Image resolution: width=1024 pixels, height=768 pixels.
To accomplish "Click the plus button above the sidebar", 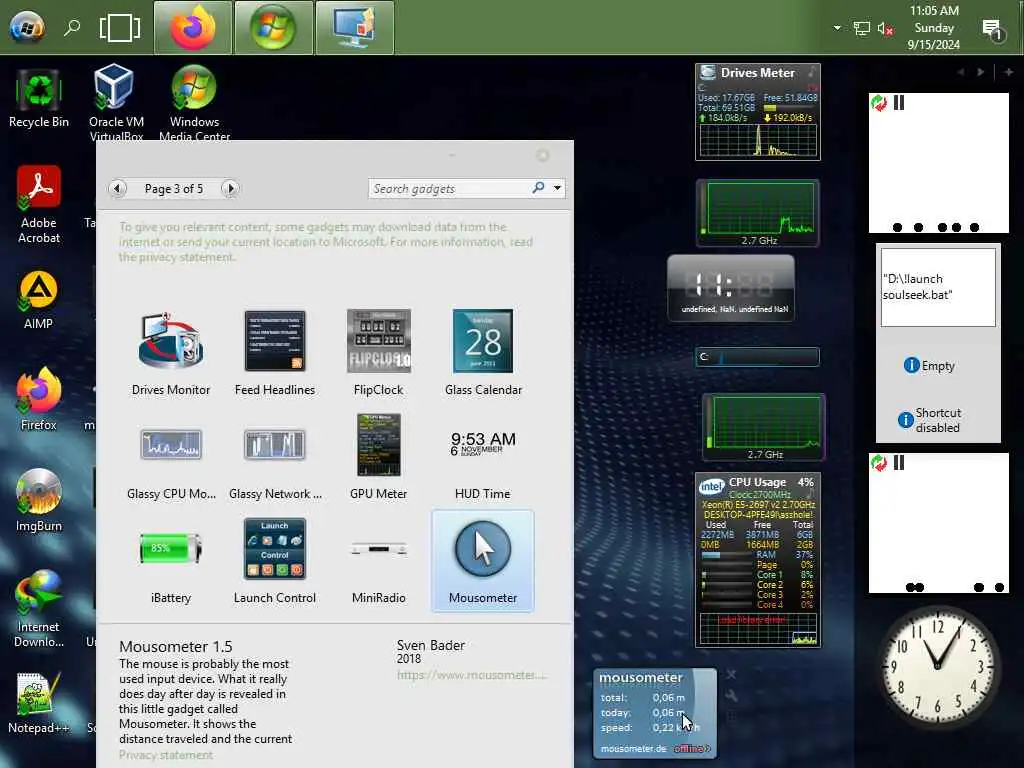I will click(1008, 72).
